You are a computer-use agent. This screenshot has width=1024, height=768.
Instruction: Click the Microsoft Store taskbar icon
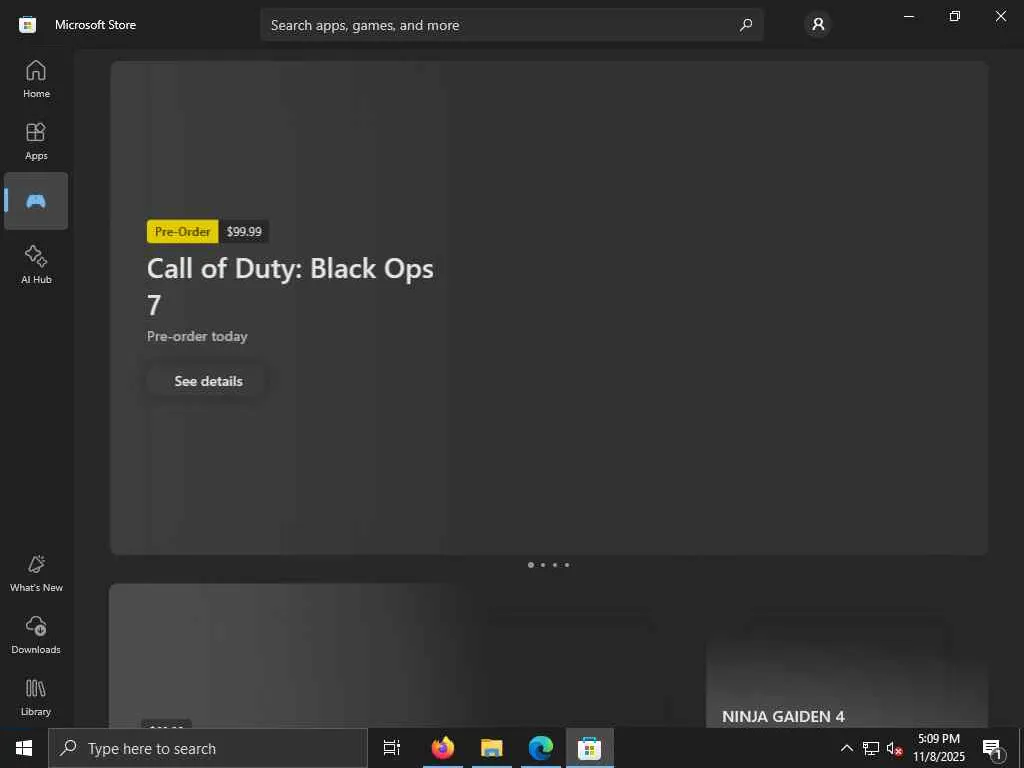click(x=590, y=748)
